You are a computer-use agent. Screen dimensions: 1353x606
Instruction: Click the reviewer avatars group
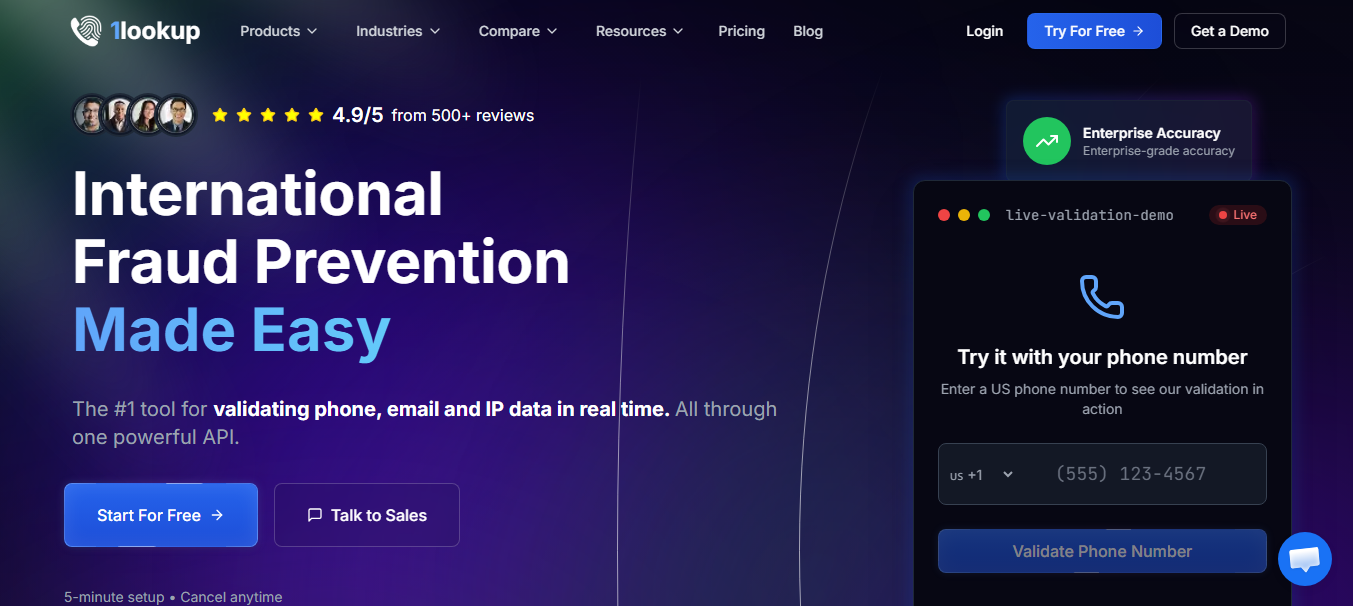click(x=134, y=115)
